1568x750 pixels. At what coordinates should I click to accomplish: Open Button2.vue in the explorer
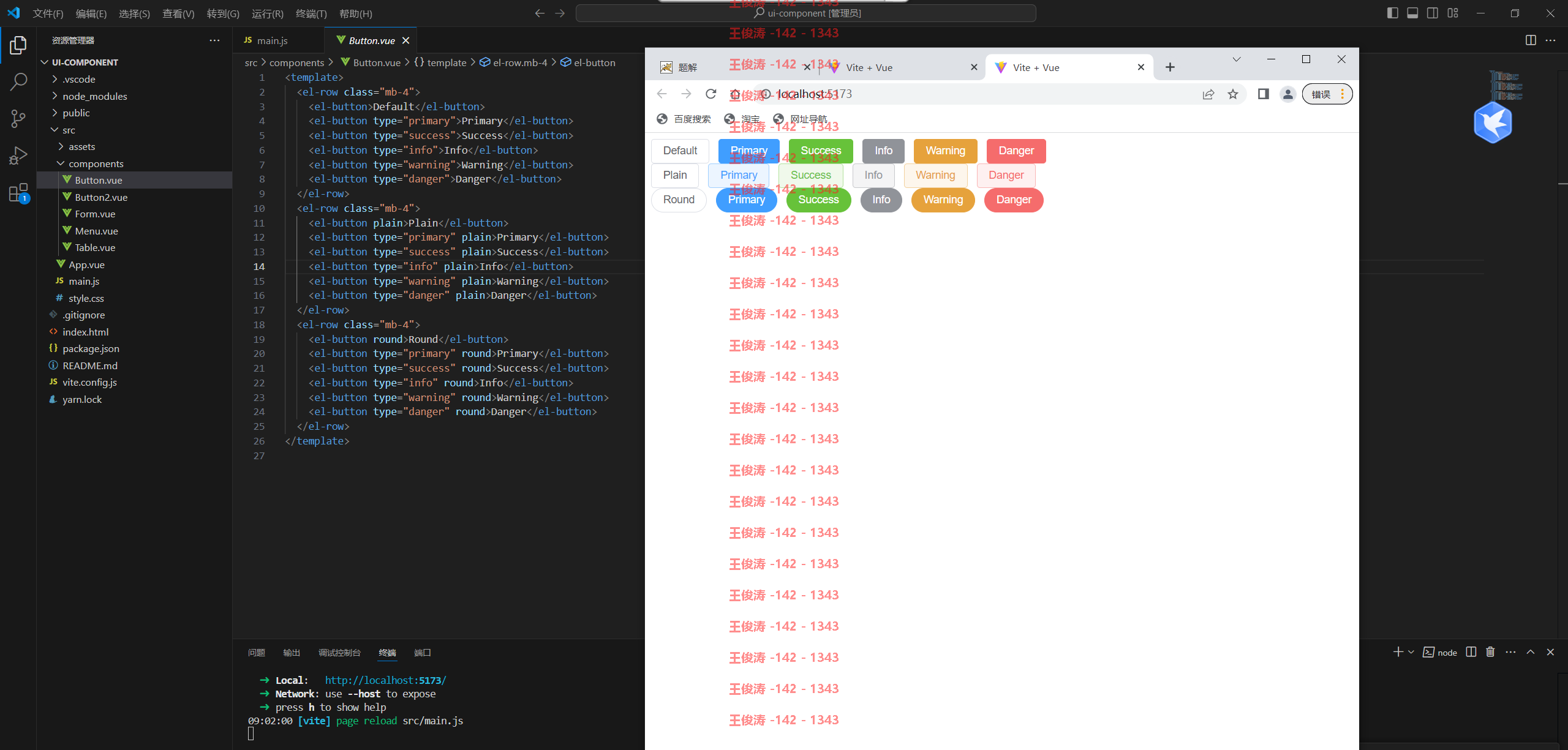click(x=135, y=197)
